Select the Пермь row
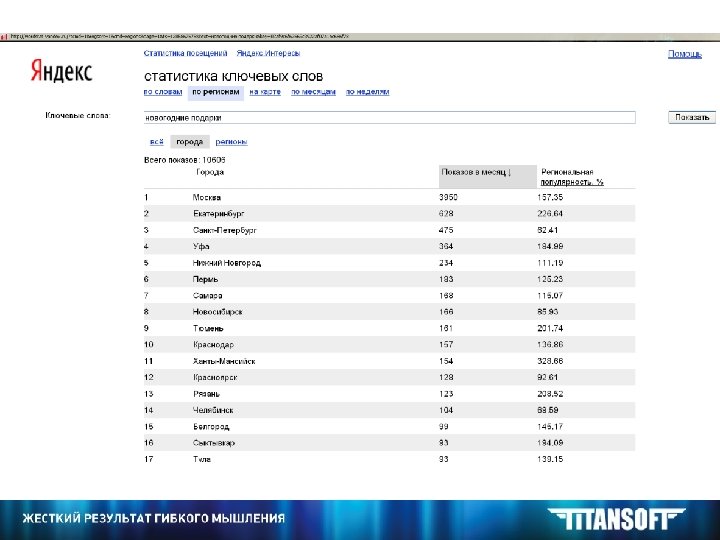Viewport: 720px width, 540px height. click(x=389, y=279)
